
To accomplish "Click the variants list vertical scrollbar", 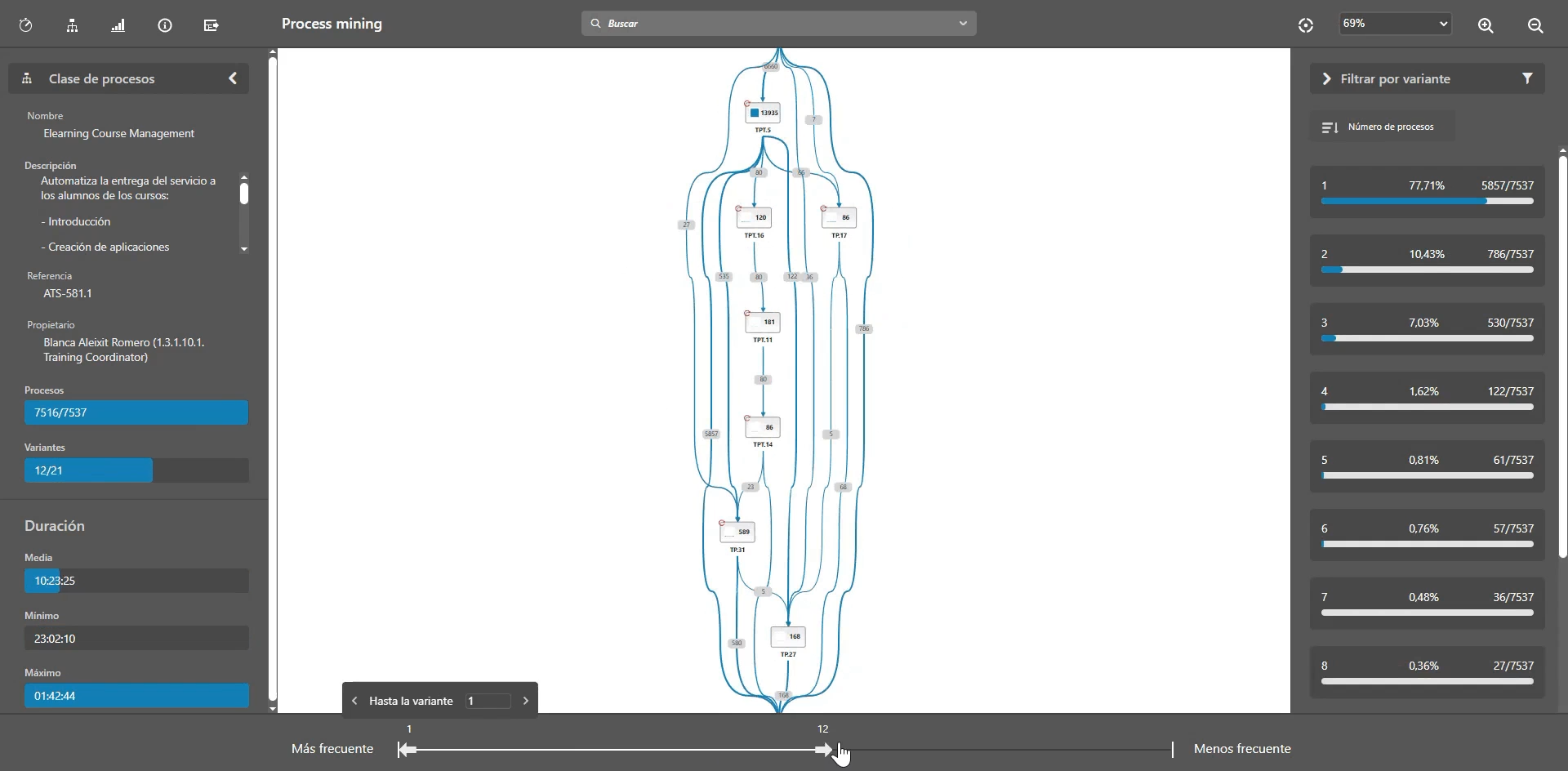I will click(1562, 355).
